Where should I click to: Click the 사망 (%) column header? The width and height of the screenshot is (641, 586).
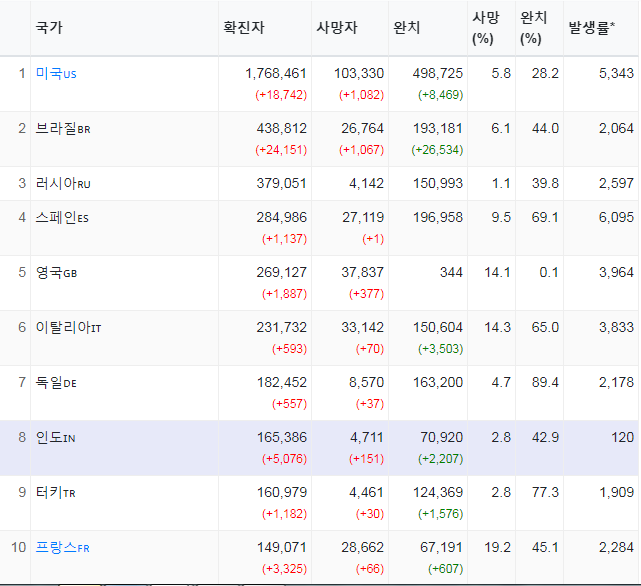click(x=486, y=28)
